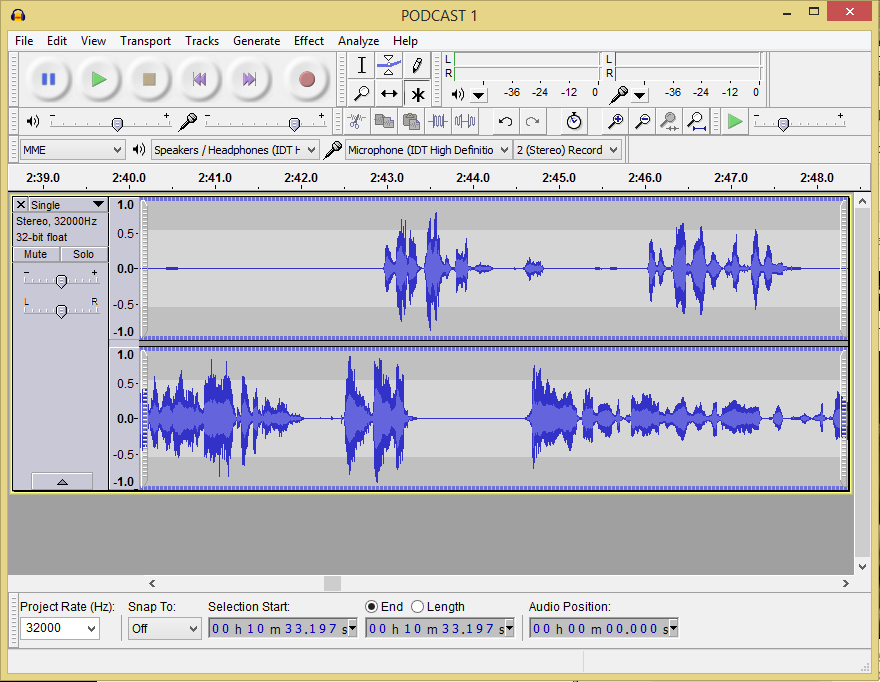The image size is (880, 682).
Task: Collapse the track with the up-arrow button
Action: click(x=62, y=482)
